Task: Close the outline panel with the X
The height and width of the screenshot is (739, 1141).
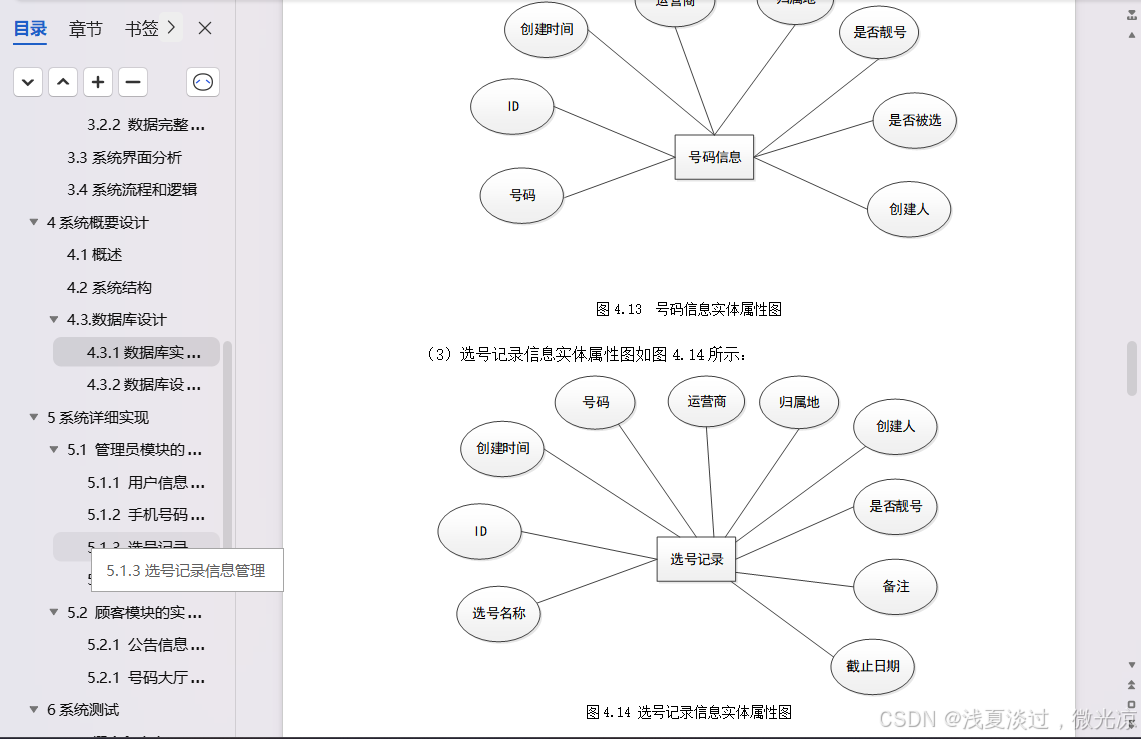Action: [204, 29]
